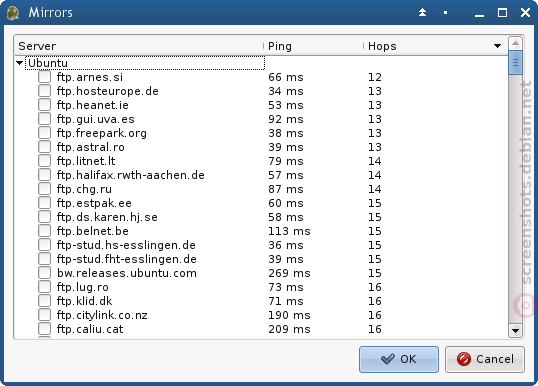Enable the ftp.hosteurope.de mirror checkbox
Viewport: 538px width, 386px height.
point(45,91)
